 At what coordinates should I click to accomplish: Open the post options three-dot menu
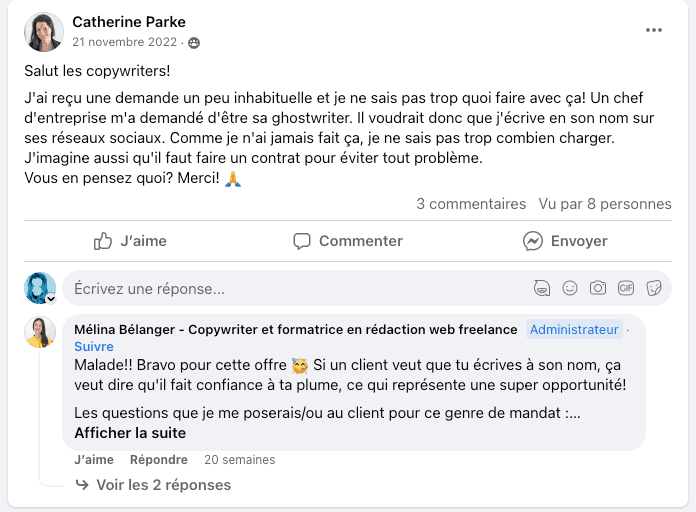[654, 30]
